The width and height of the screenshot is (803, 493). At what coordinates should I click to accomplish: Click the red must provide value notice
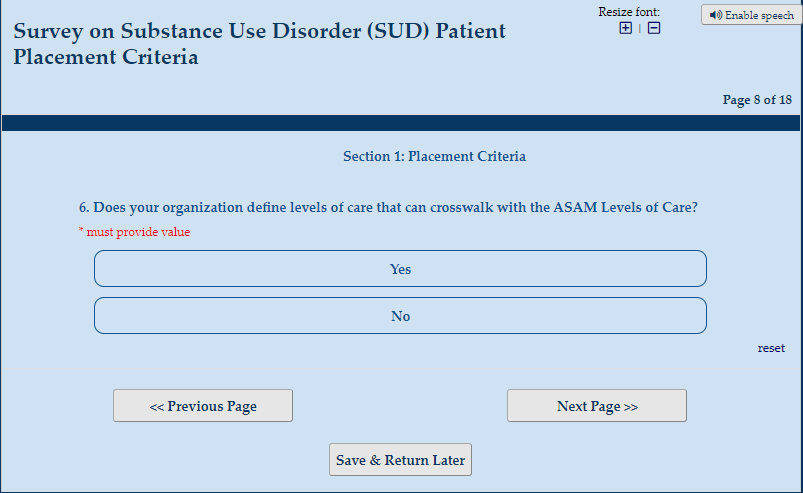tap(134, 232)
